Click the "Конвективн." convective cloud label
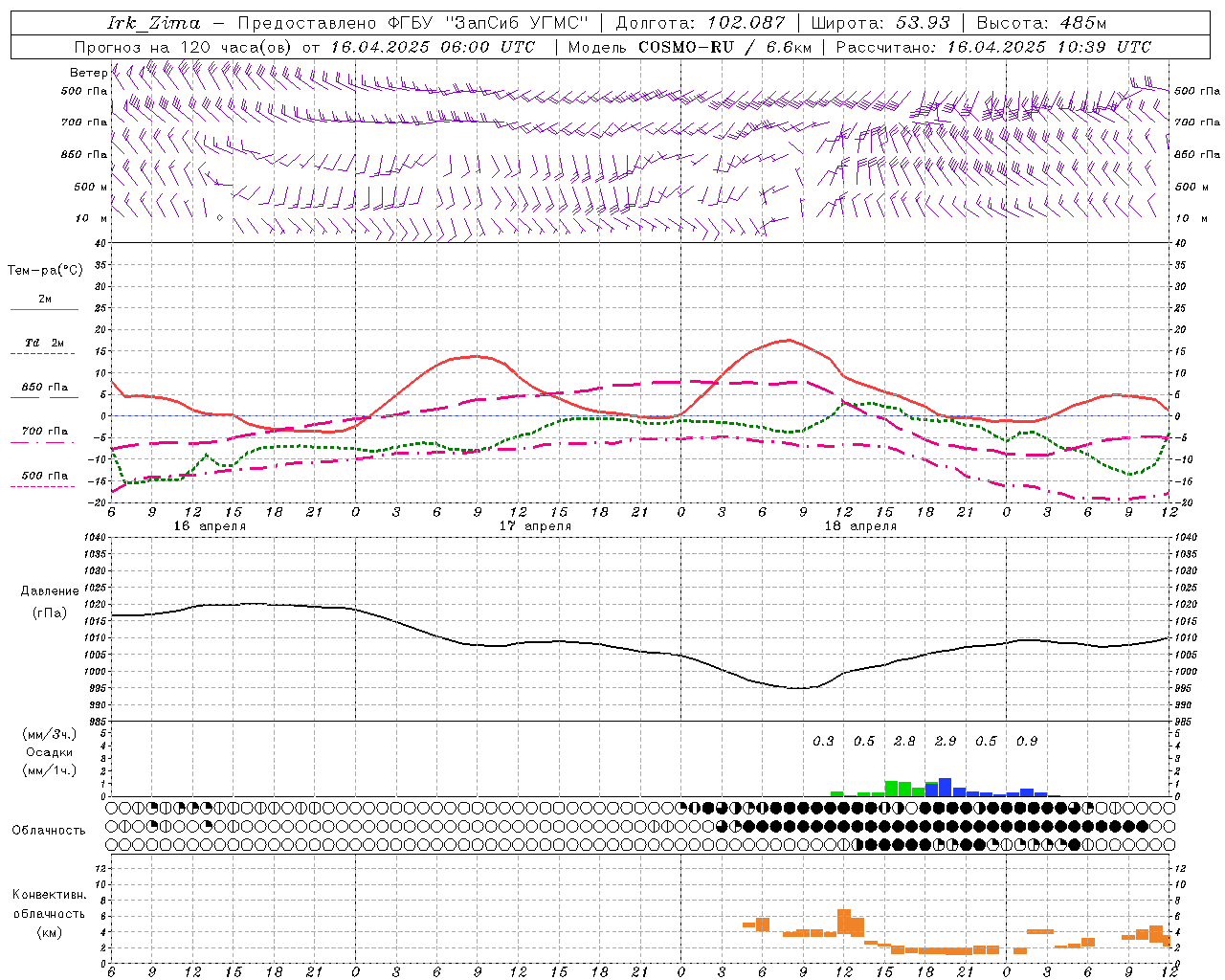This screenshot has width=1225, height=980. (x=49, y=895)
